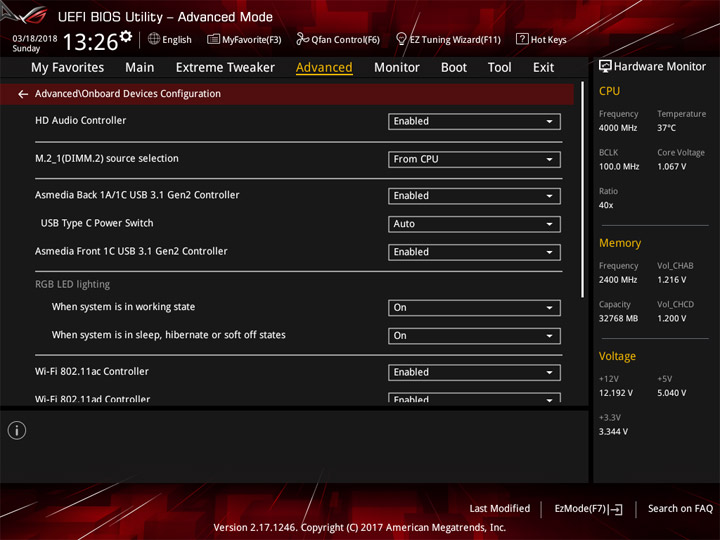Open Wi-Fi 802.11ac Controller dropdown
Screen dimensions: 720x540
(474, 372)
